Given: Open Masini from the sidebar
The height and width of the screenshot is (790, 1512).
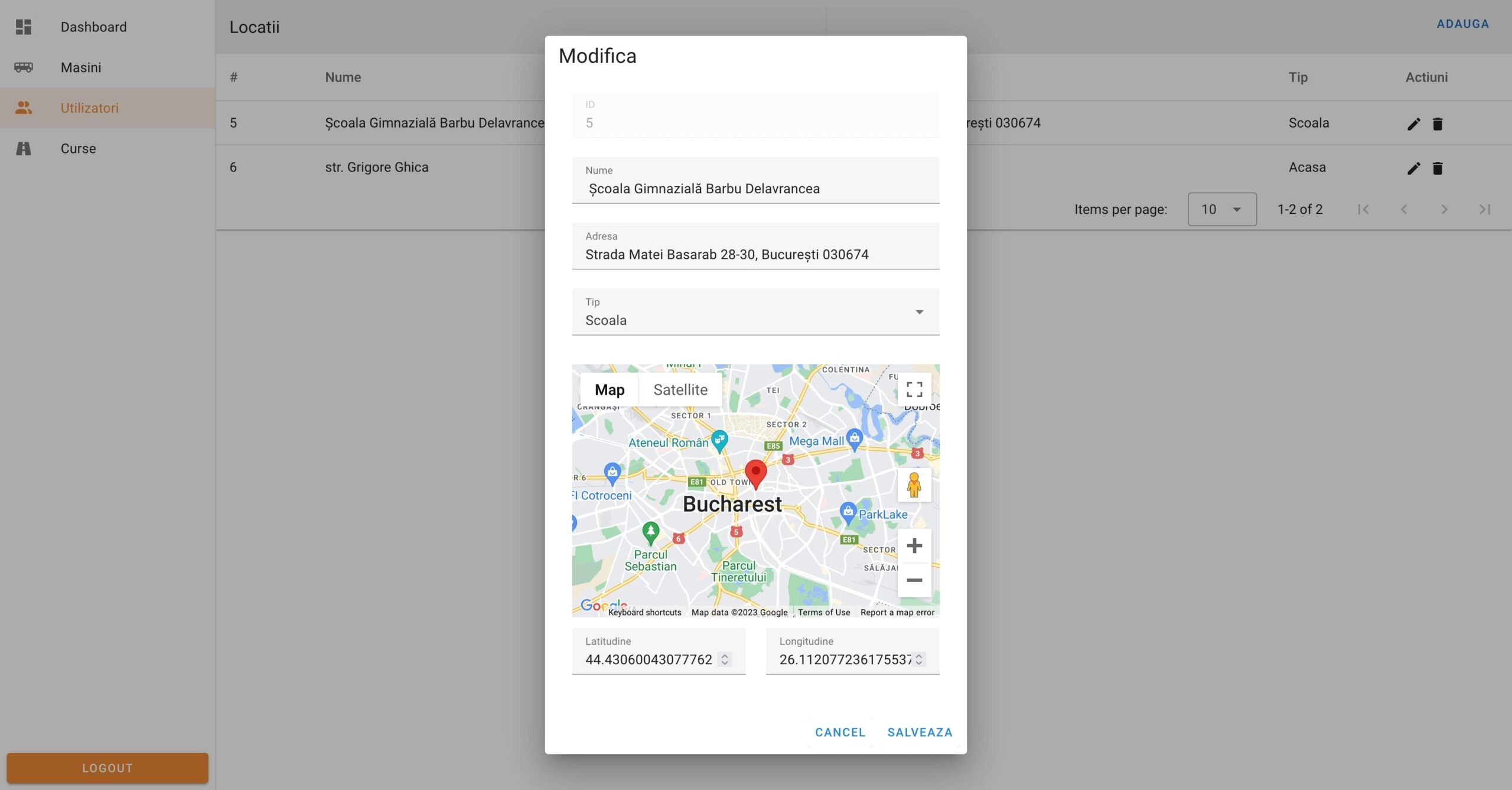Looking at the screenshot, I should point(107,67).
